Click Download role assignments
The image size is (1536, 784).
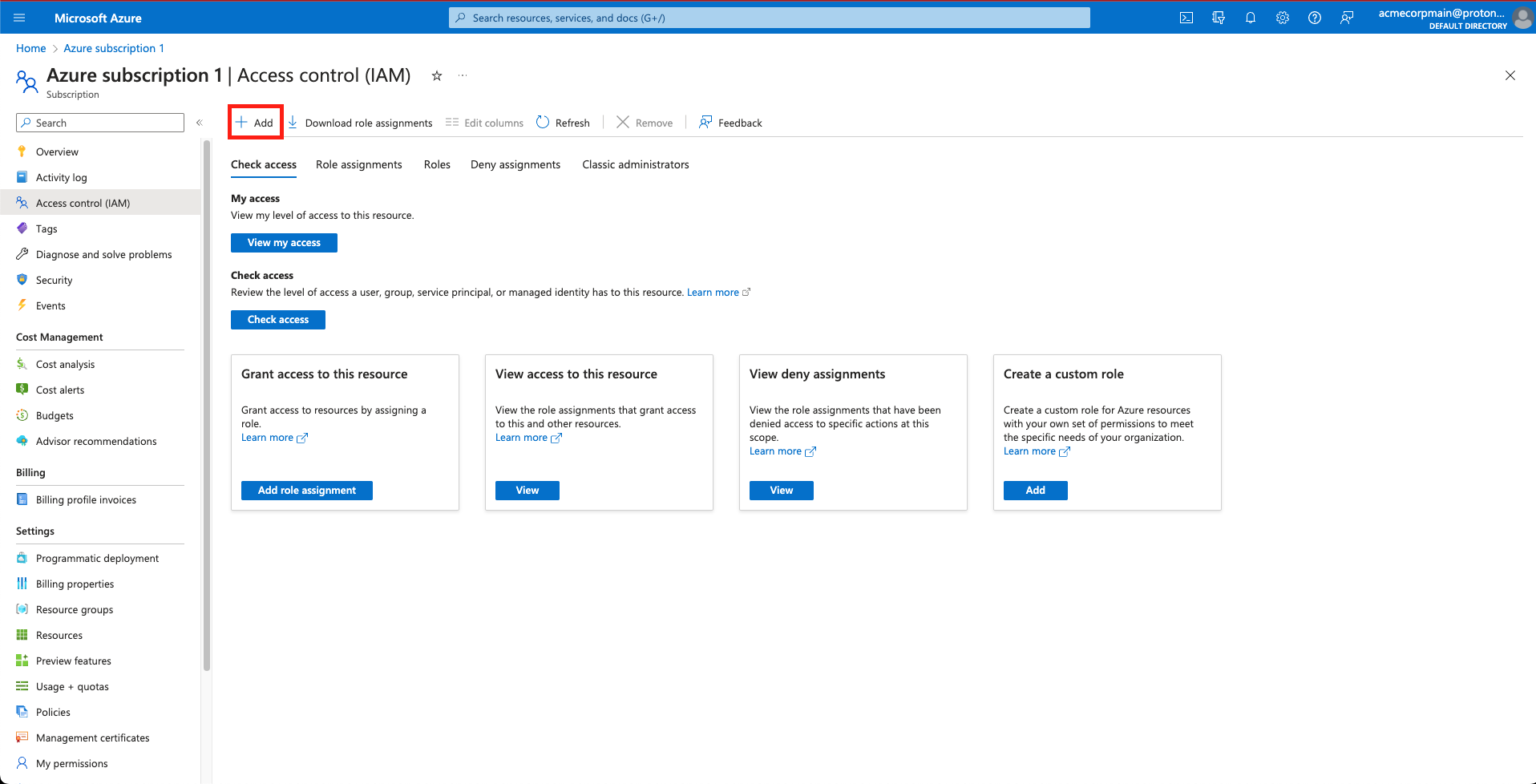tap(360, 123)
